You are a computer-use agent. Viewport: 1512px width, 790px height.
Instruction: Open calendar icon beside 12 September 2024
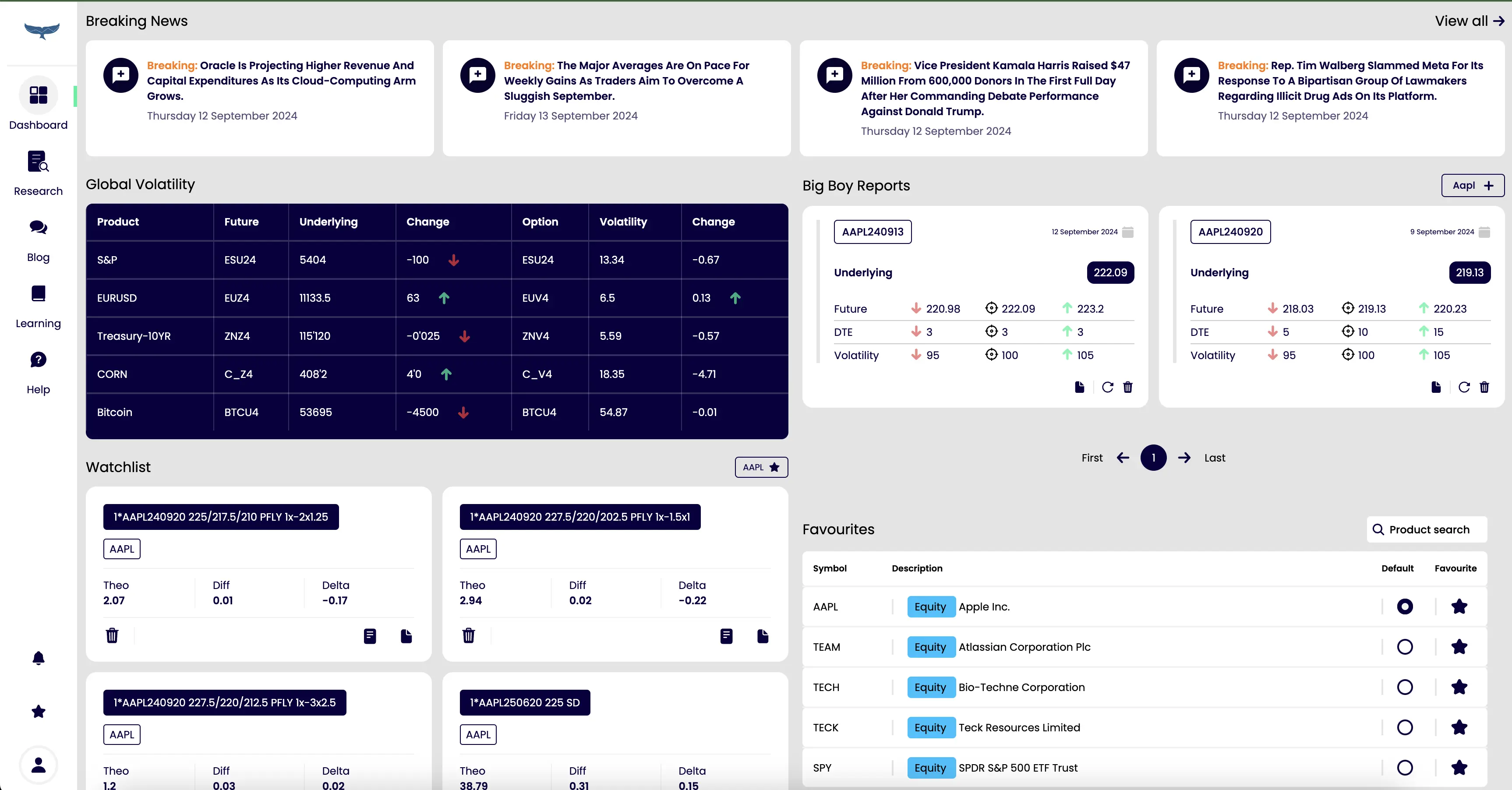coord(1127,232)
